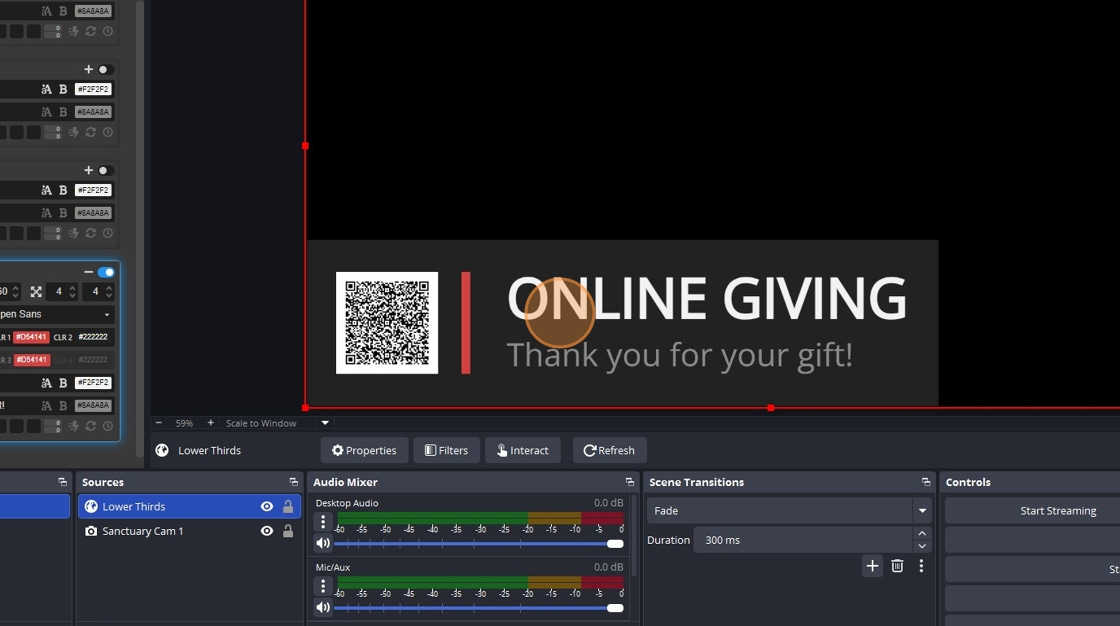Zoom in the preview beside 59%

click(x=211, y=423)
